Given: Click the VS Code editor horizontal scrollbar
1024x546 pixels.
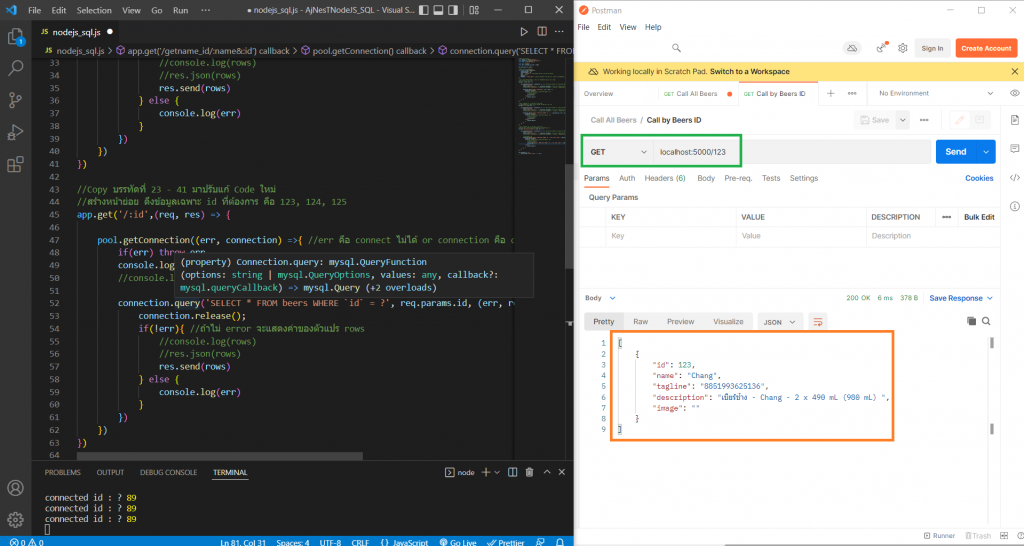Looking at the screenshot, I should (x=219, y=457).
